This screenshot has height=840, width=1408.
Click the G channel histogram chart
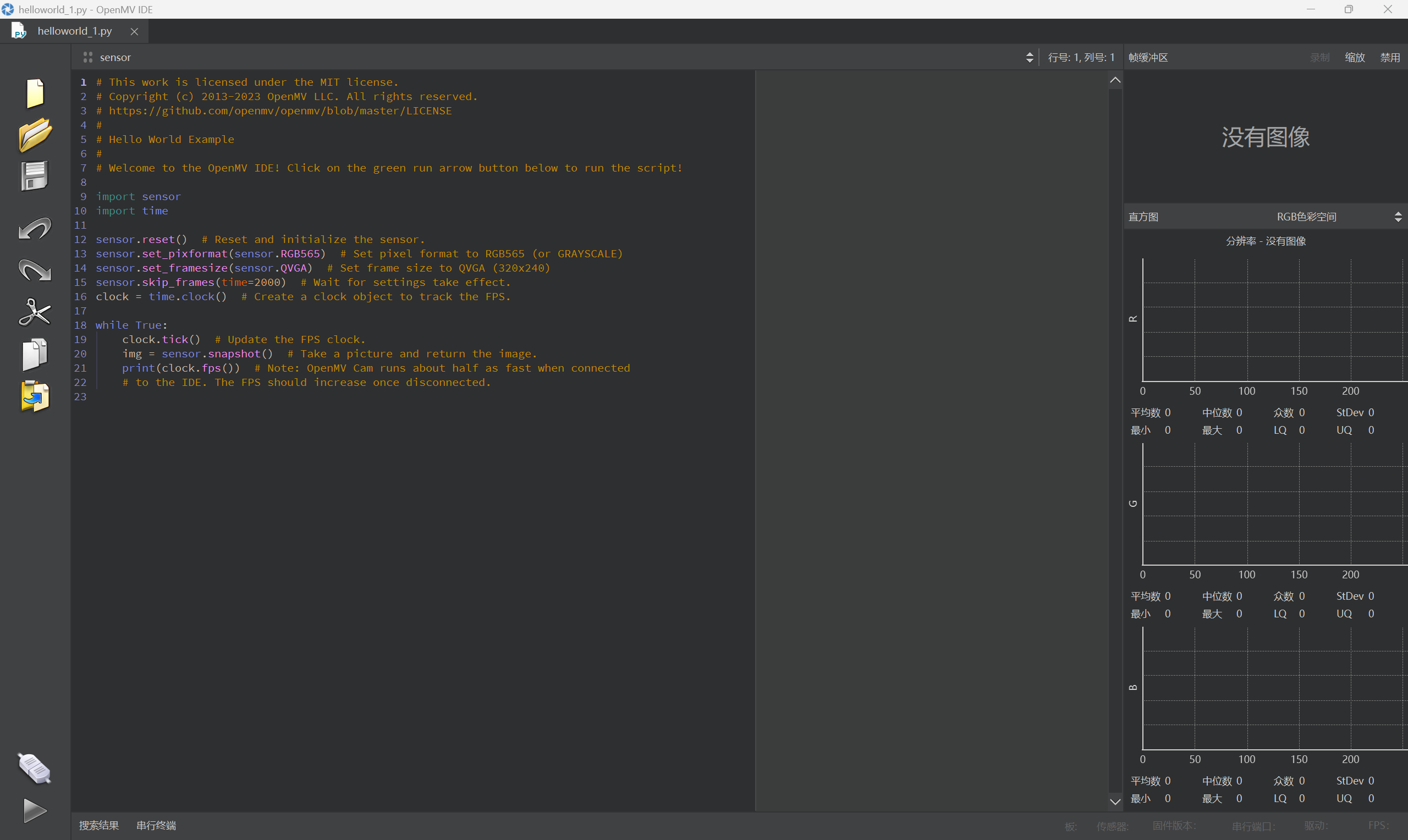1274,504
